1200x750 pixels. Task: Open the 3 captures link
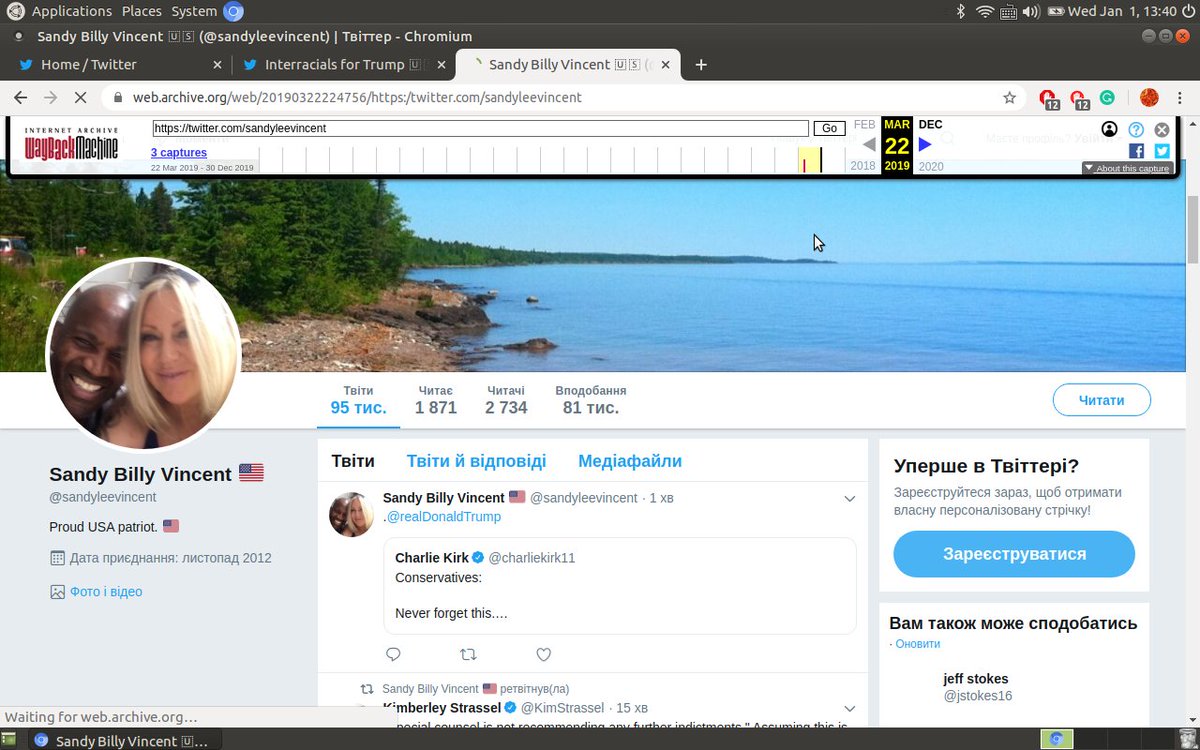[x=178, y=152]
